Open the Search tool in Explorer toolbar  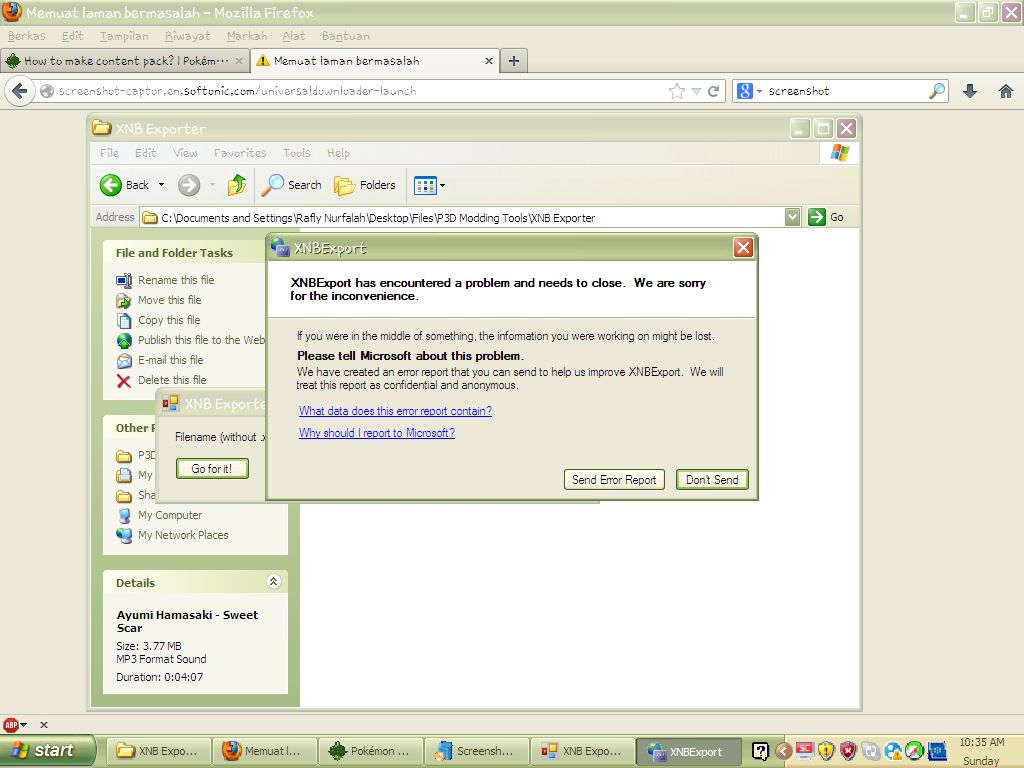pyautogui.click(x=292, y=185)
